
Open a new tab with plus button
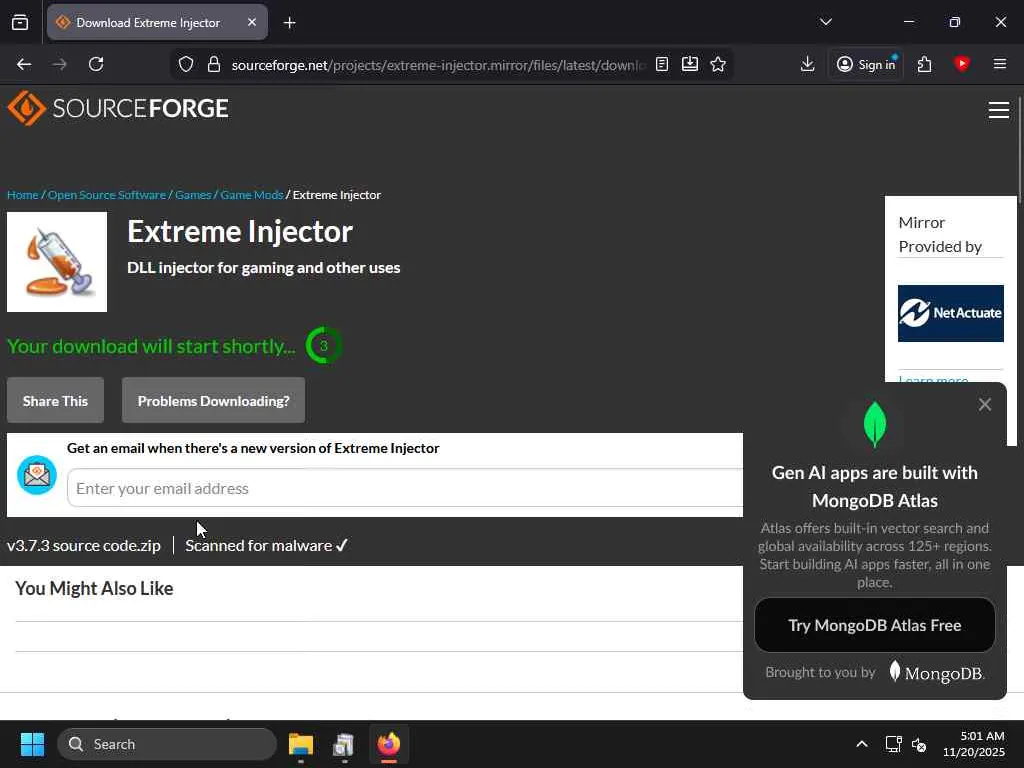tap(289, 23)
